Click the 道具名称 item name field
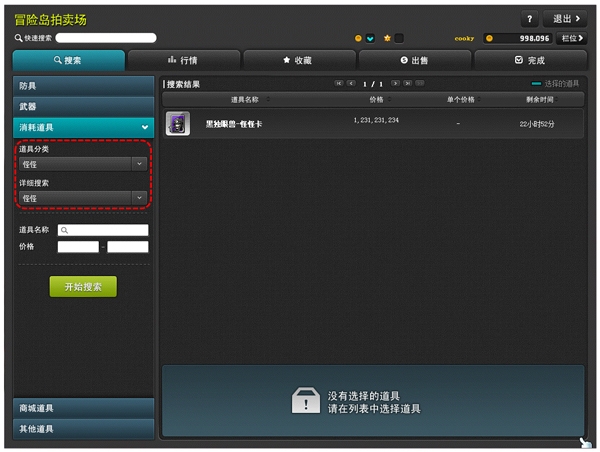 [x=108, y=230]
